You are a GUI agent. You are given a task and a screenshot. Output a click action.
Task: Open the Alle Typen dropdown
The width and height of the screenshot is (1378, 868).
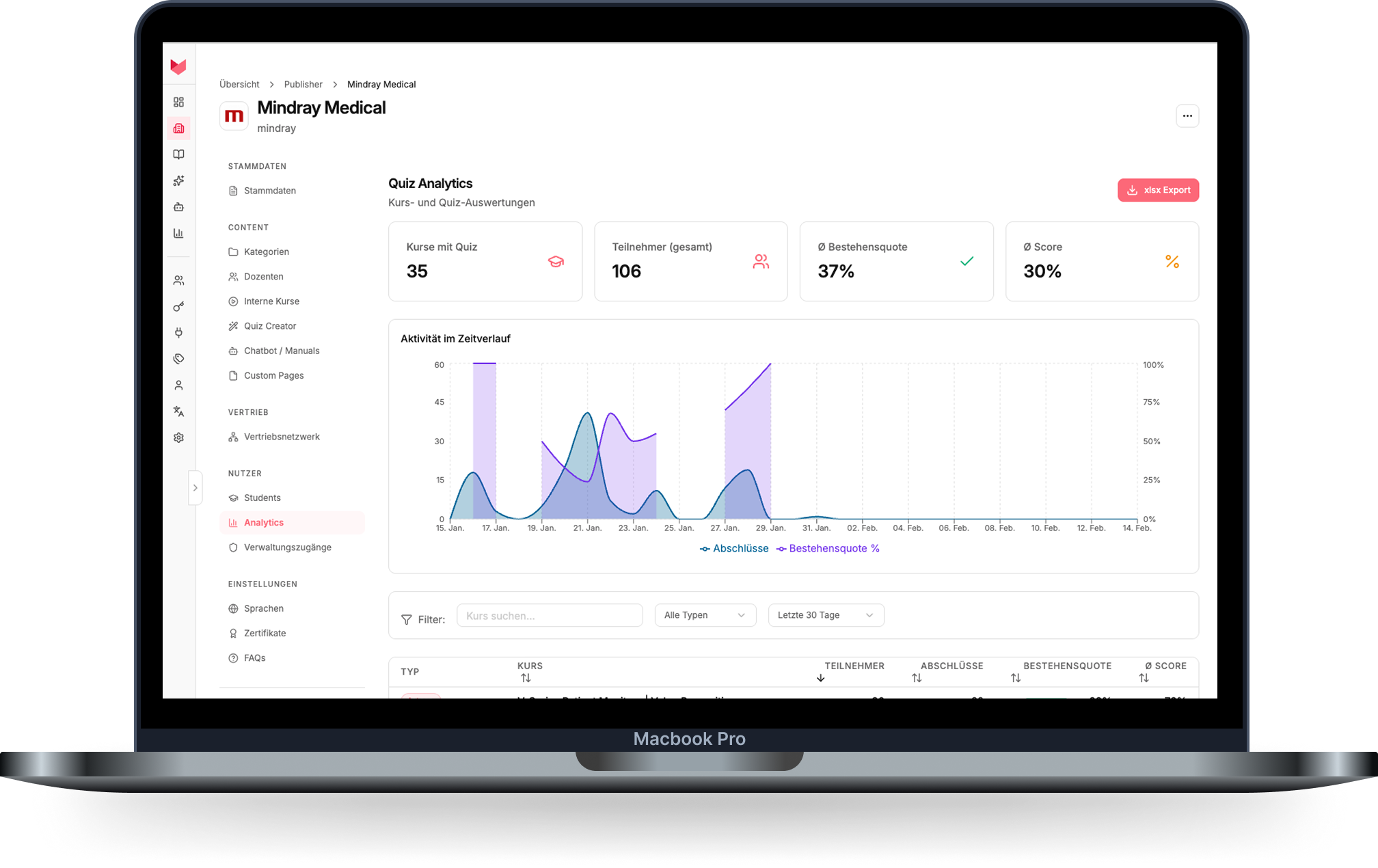[705, 615]
